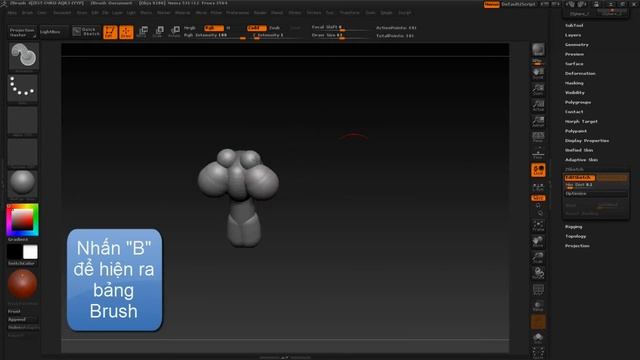Expand the Adaptive Skin section

point(581,160)
